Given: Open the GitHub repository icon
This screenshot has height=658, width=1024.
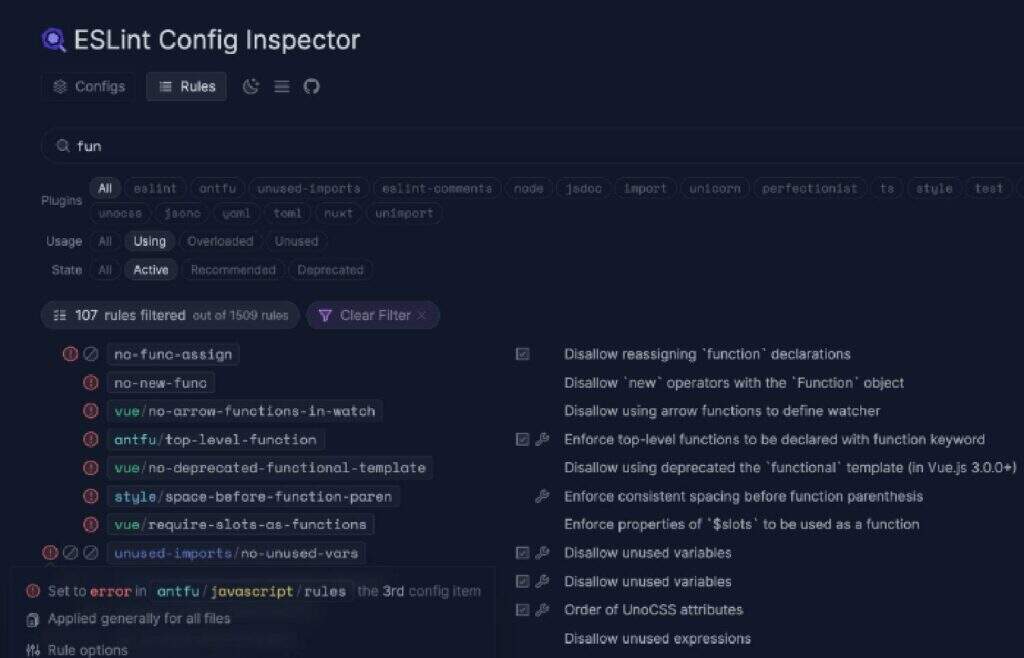Looking at the screenshot, I should click(312, 87).
